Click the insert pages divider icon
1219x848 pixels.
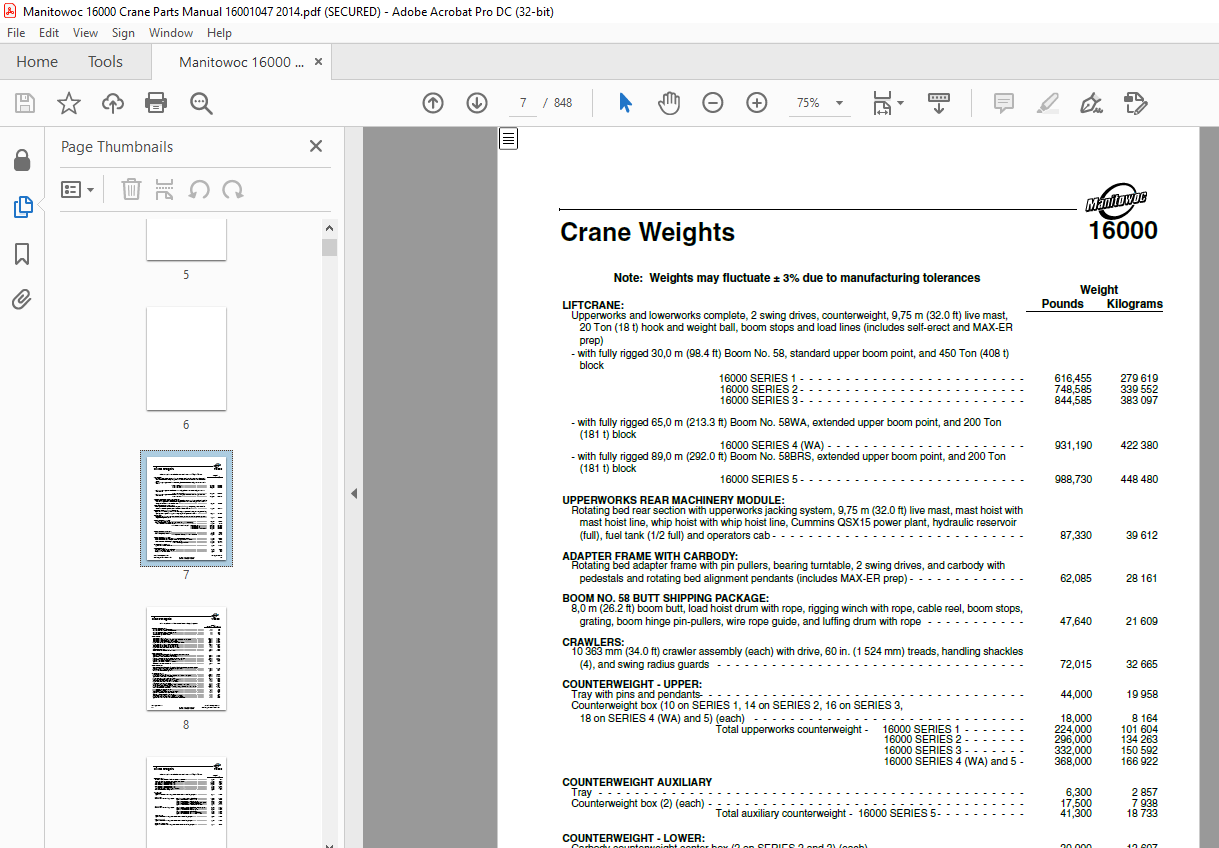click(x=165, y=189)
